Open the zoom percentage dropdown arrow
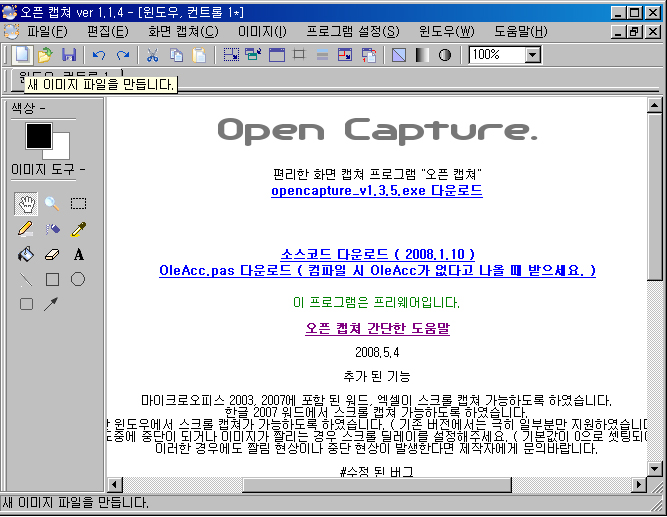 [x=532, y=55]
